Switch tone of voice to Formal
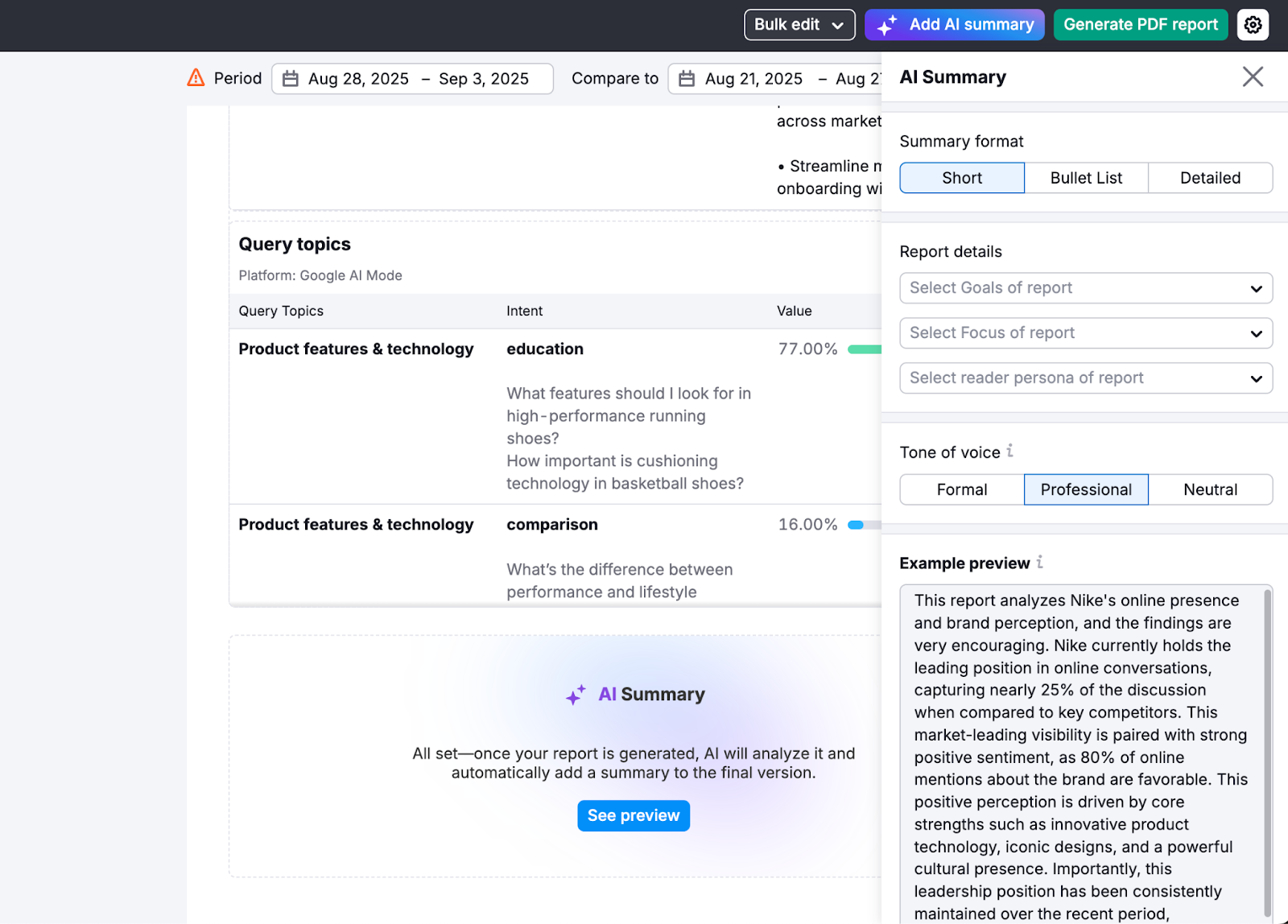 point(960,489)
